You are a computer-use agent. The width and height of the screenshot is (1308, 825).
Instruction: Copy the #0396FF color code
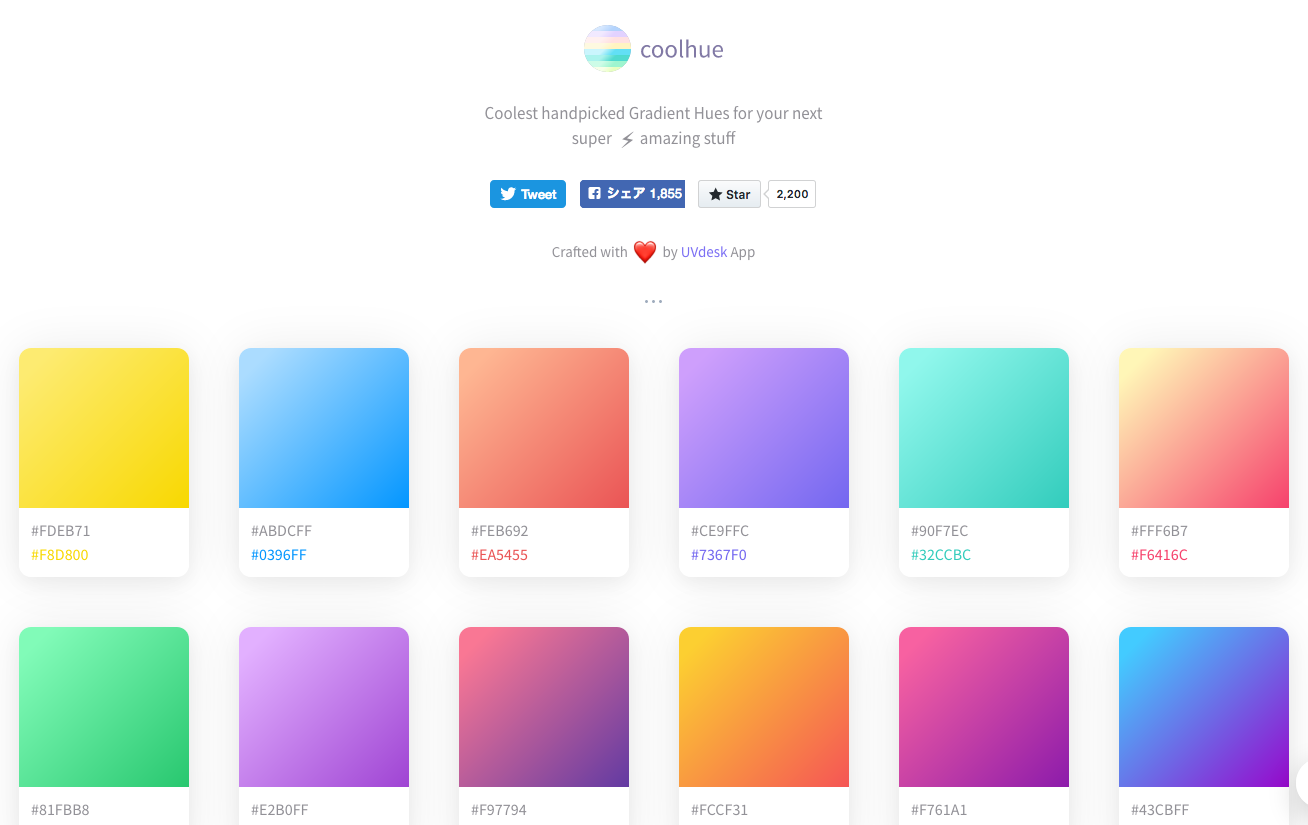(x=279, y=555)
